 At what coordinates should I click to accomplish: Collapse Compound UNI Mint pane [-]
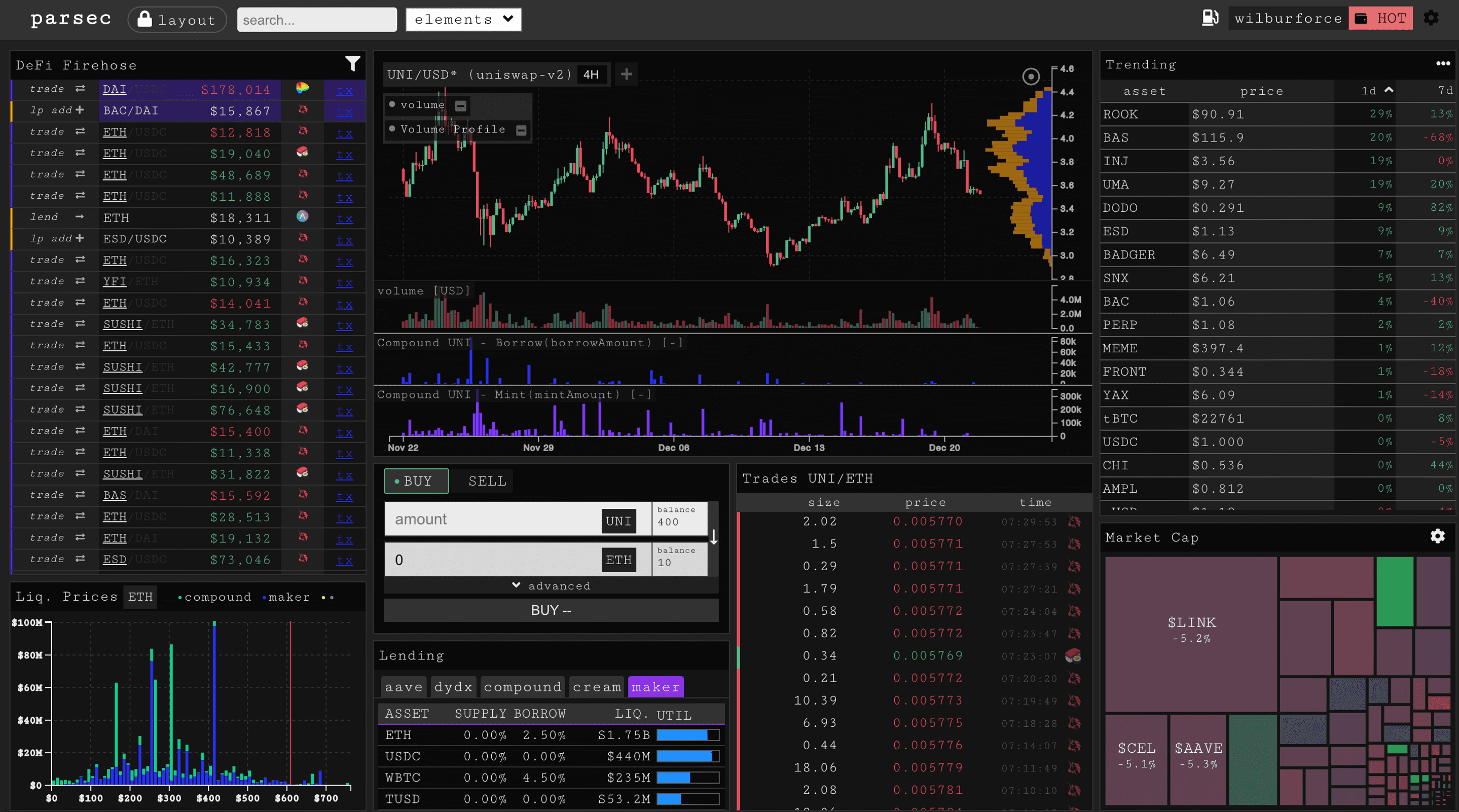pos(641,395)
